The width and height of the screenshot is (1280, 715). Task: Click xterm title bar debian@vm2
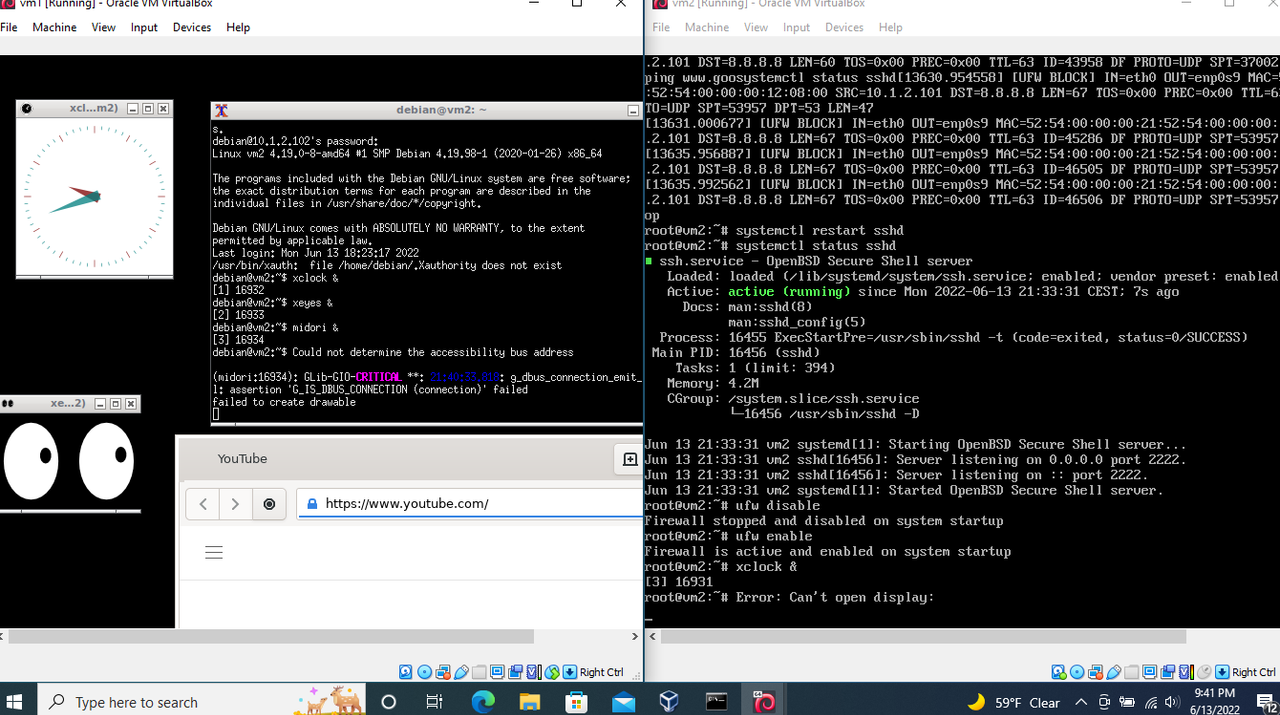point(427,110)
